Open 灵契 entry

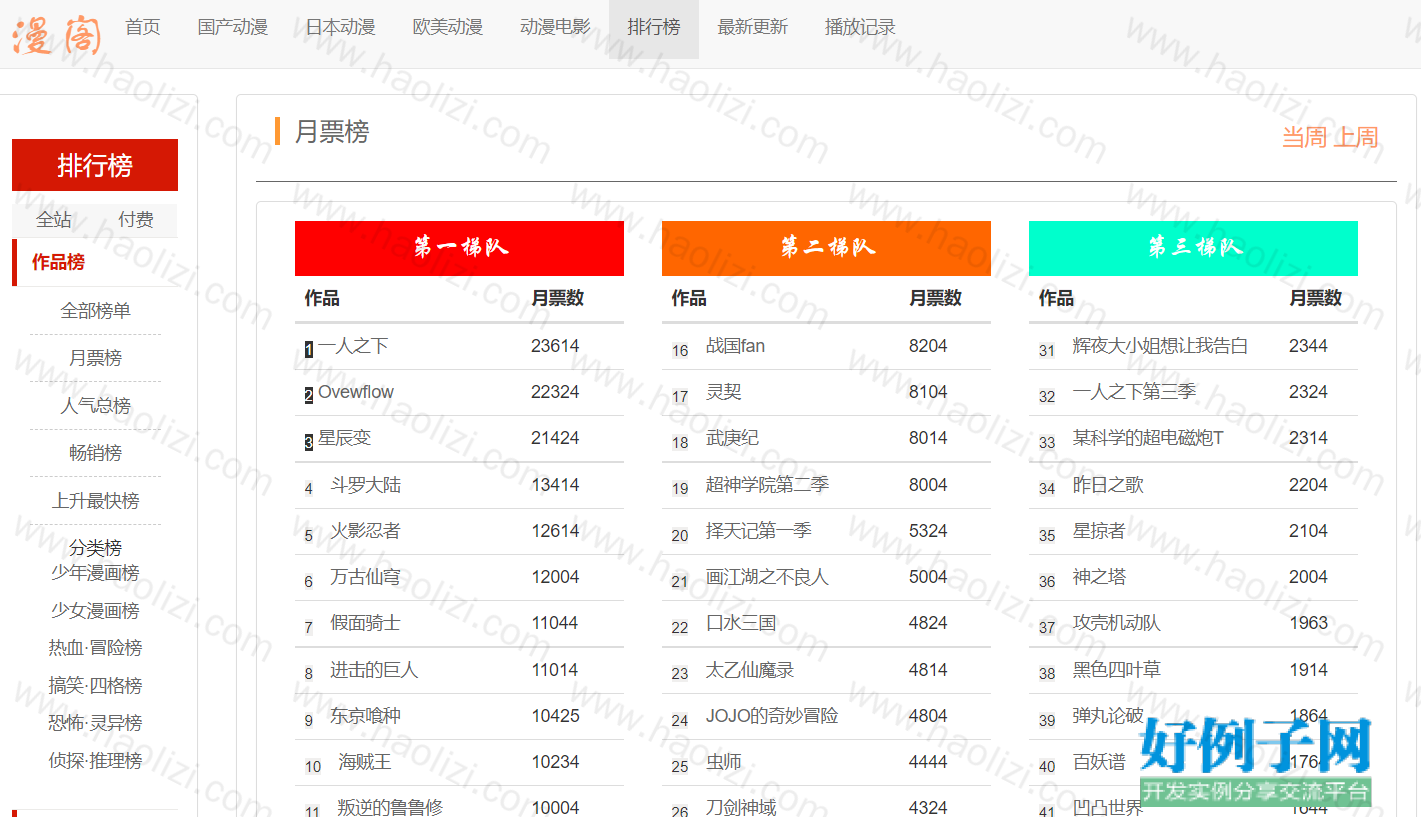tap(724, 392)
